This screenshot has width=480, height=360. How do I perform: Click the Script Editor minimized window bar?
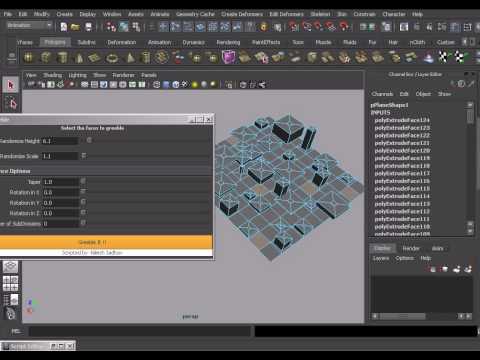pyautogui.click(x=38, y=346)
